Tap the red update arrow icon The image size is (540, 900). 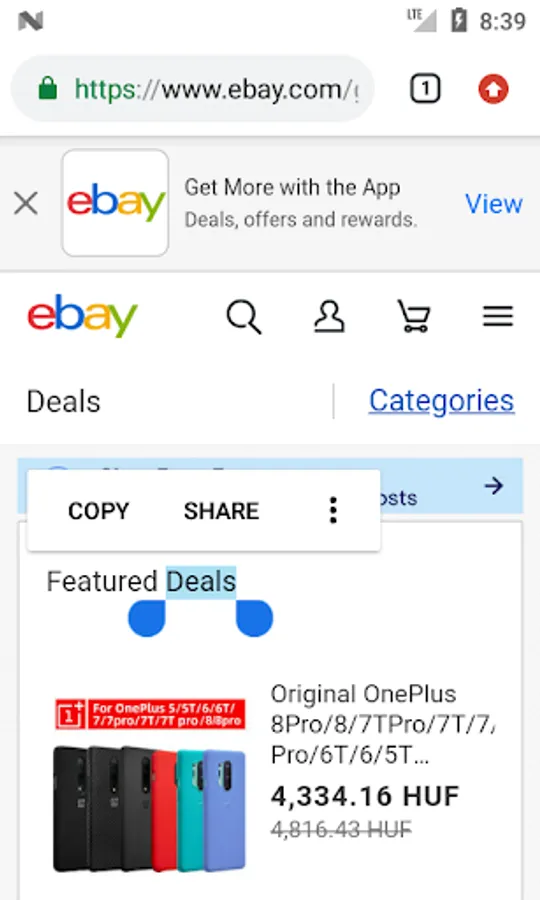(494, 89)
